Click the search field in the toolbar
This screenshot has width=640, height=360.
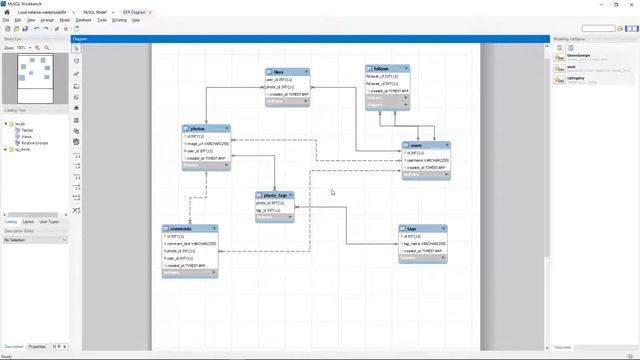(x=598, y=28)
